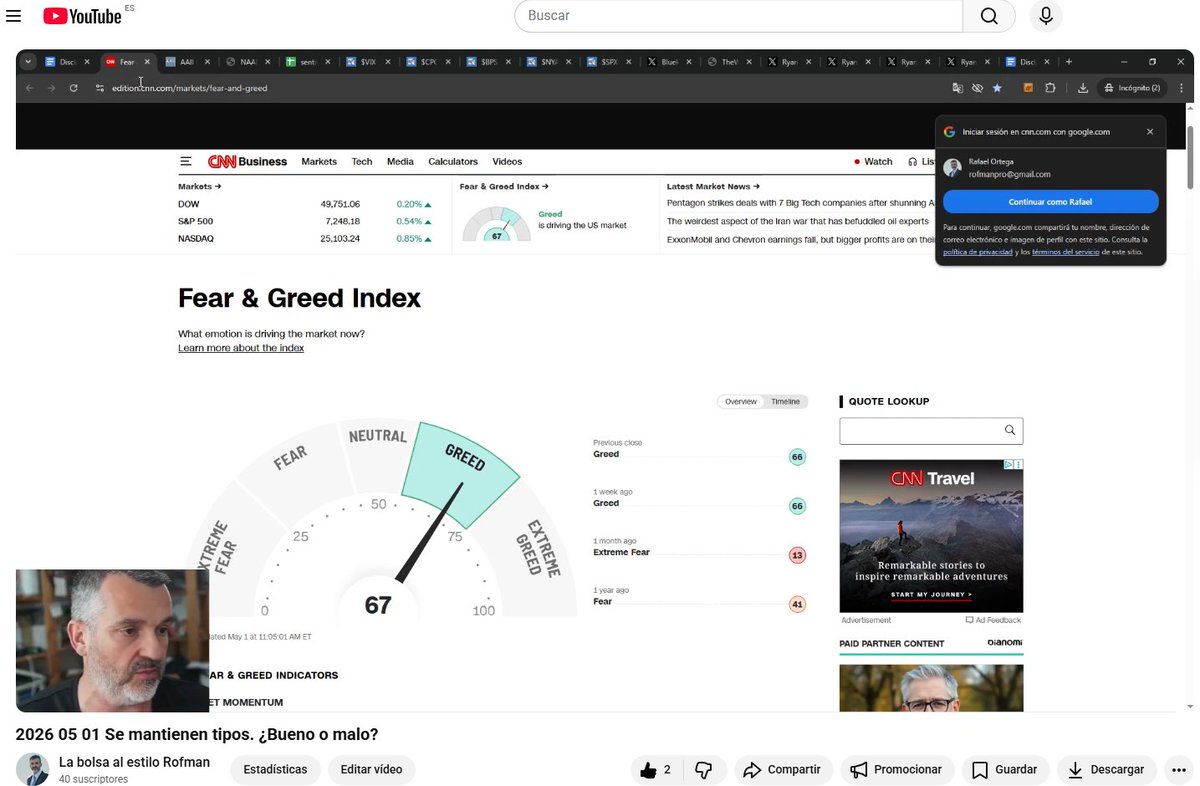The width and height of the screenshot is (1200, 786).
Task: Like the video with thumbs-up button
Action: 655,770
